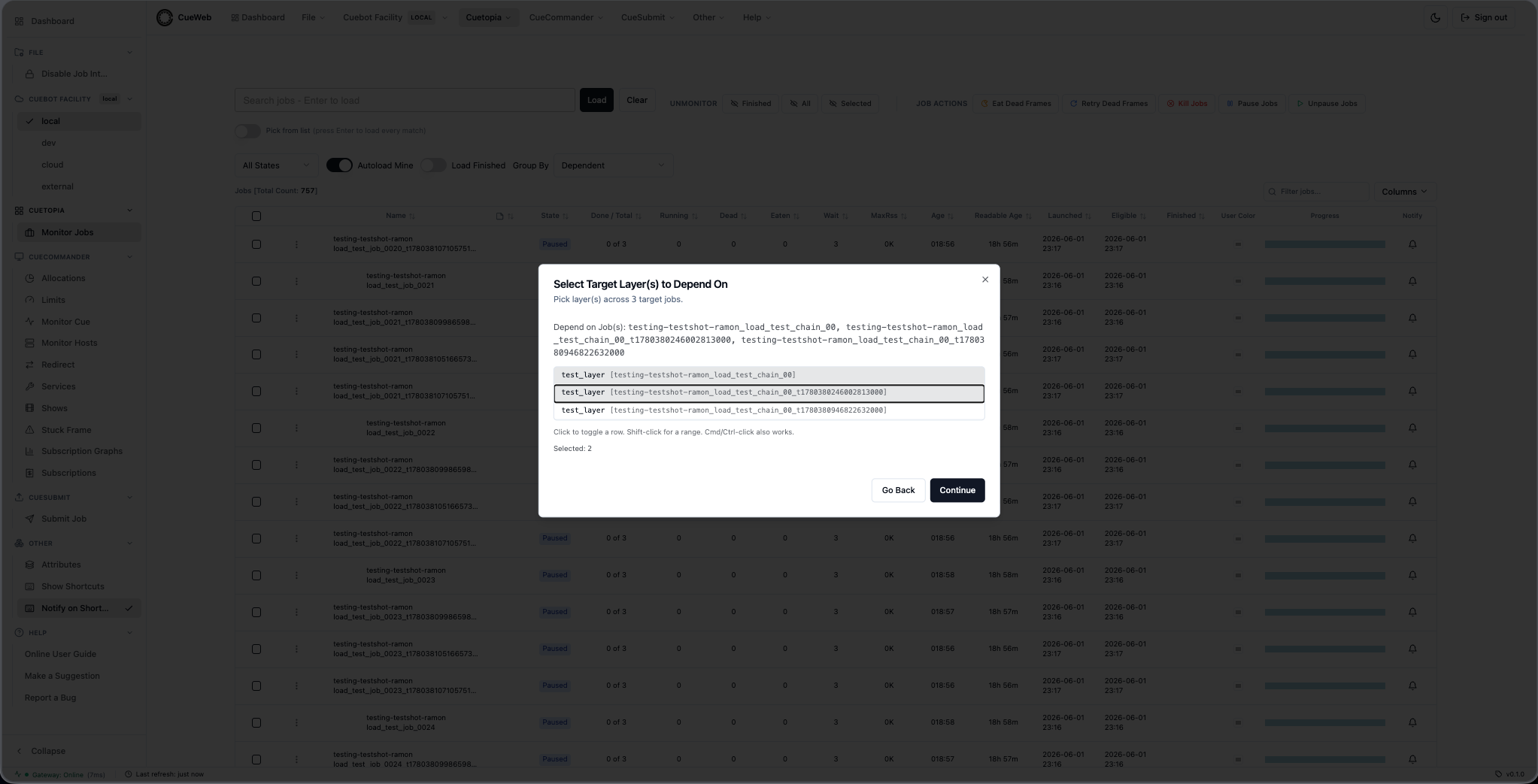This screenshot has width=1538, height=784.
Task: Click the CueWeb logo icon
Action: 165,17
